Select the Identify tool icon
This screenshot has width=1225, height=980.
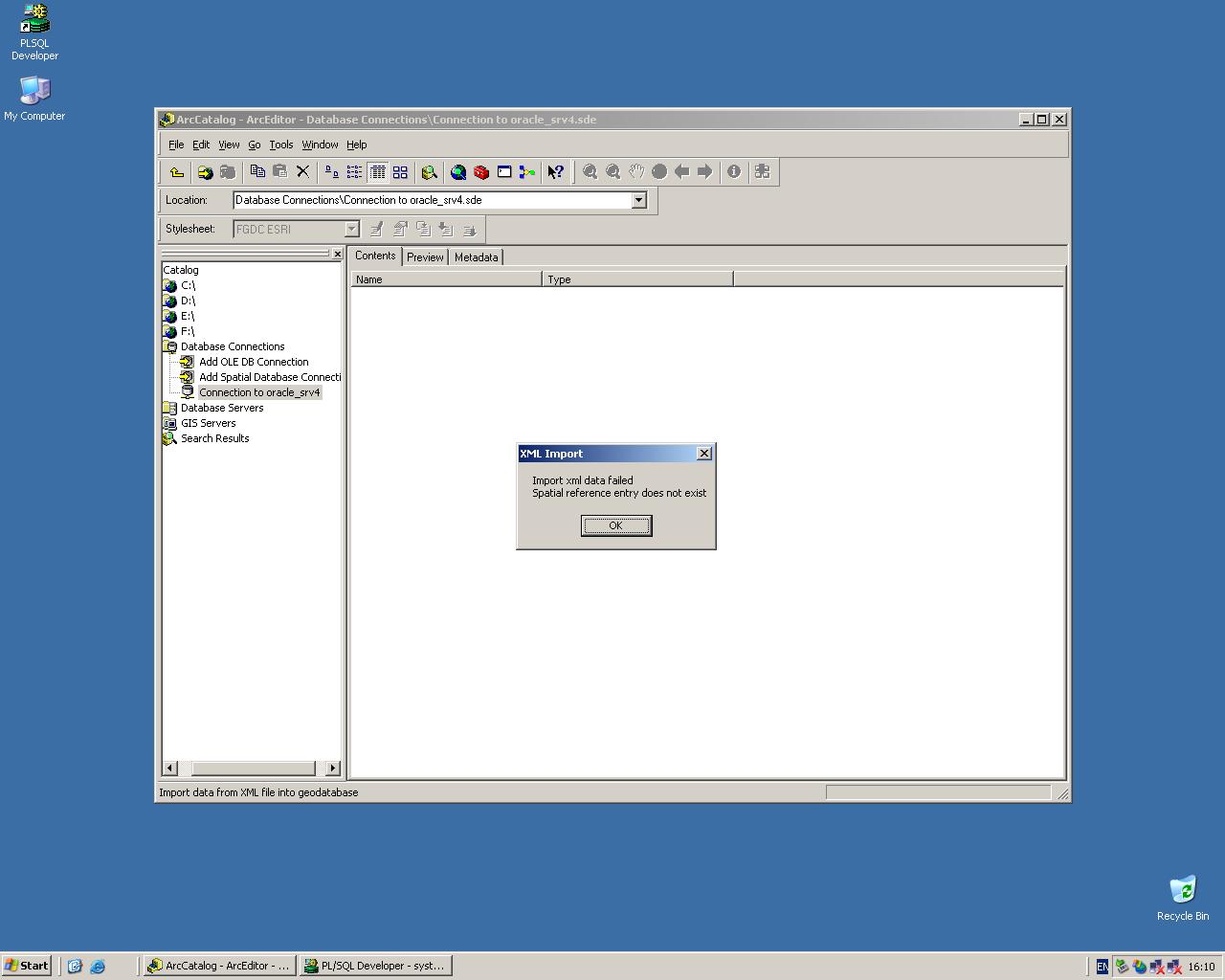(734, 172)
